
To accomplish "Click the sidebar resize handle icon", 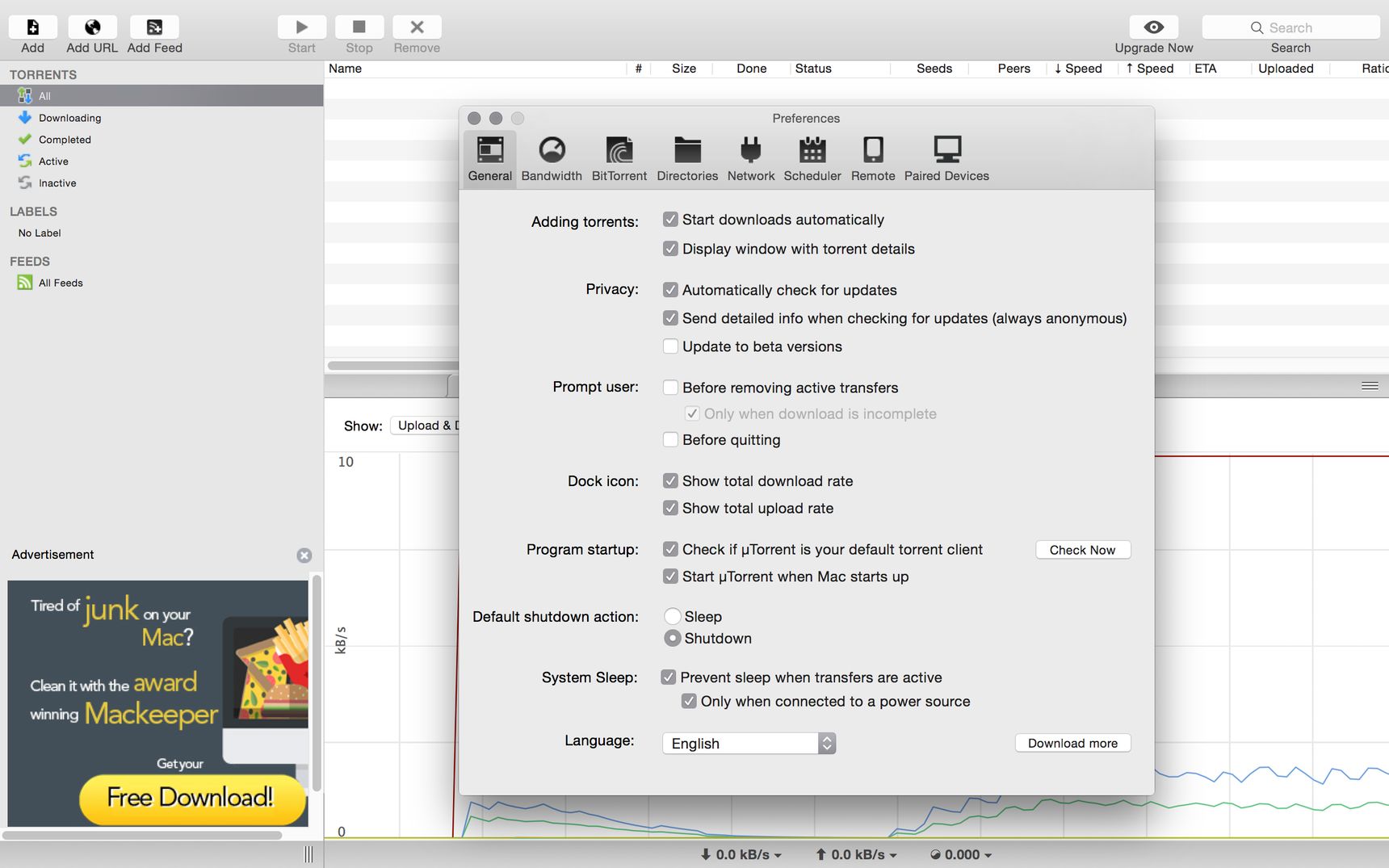I will click(308, 854).
